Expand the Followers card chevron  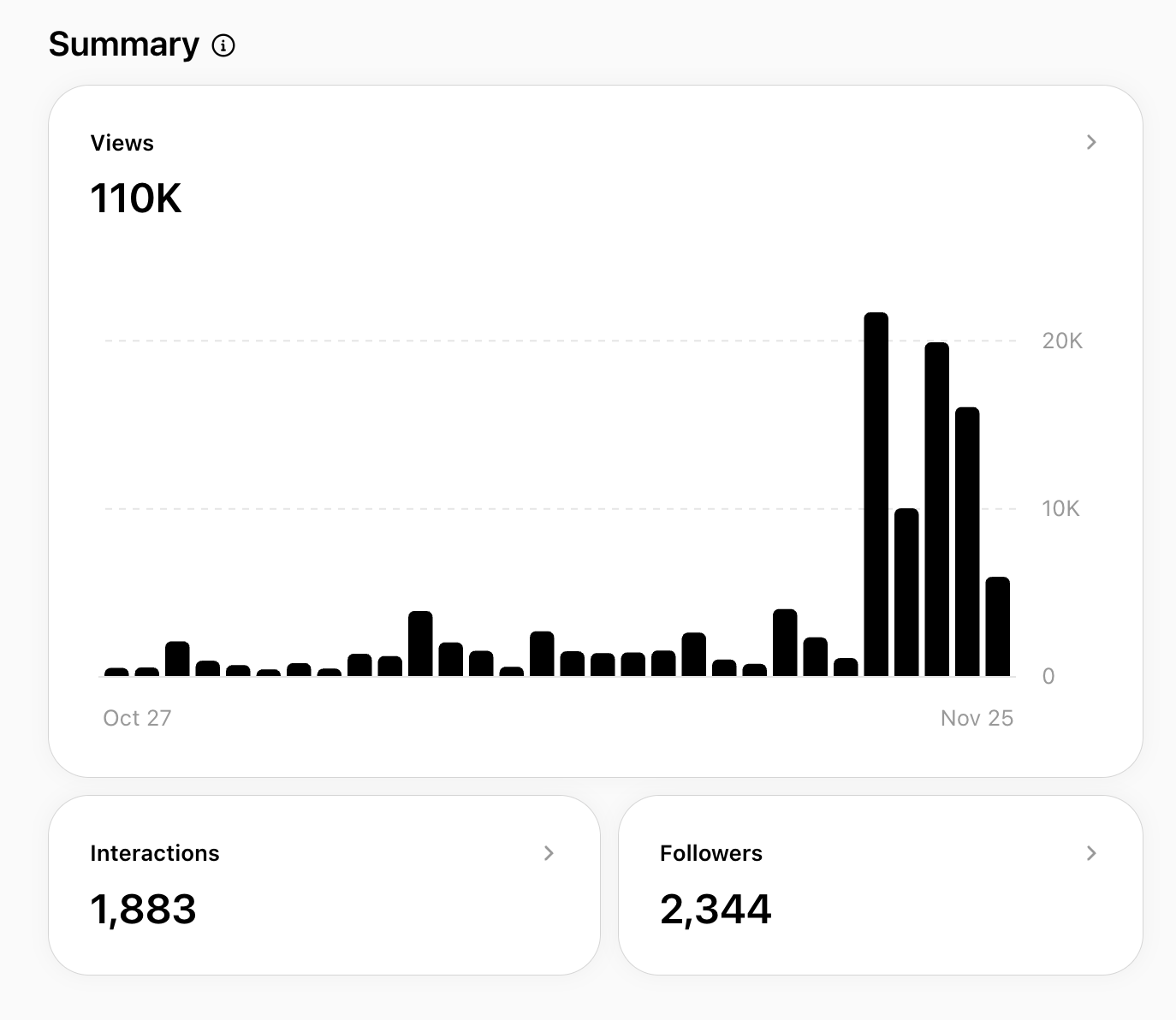tap(1091, 853)
